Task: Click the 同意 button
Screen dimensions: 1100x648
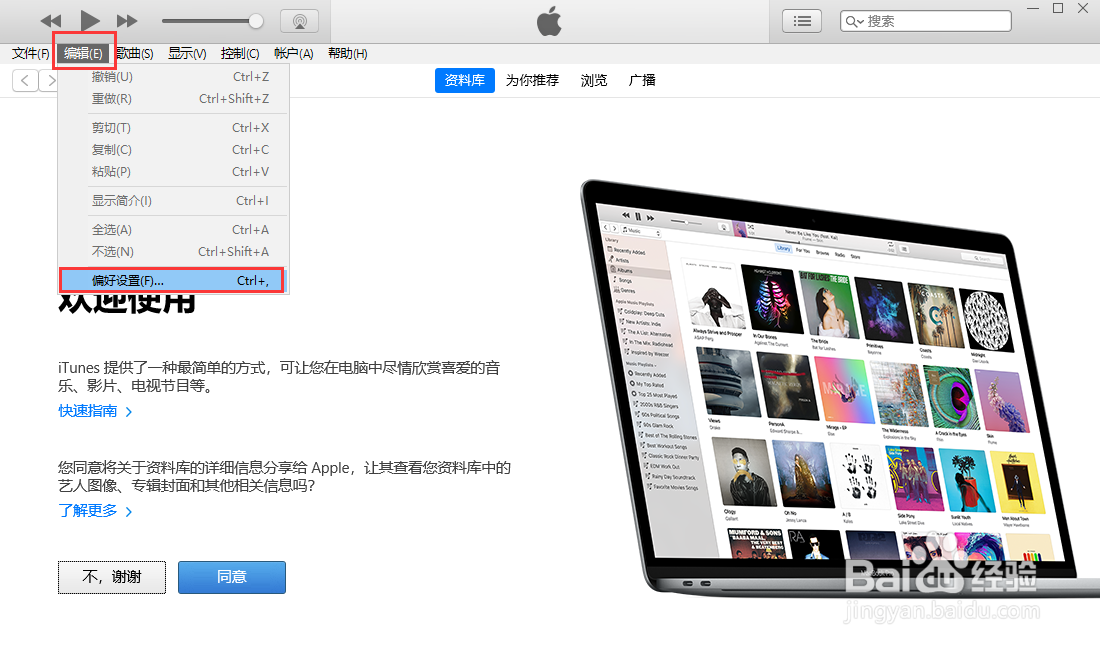Action: pos(232,577)
